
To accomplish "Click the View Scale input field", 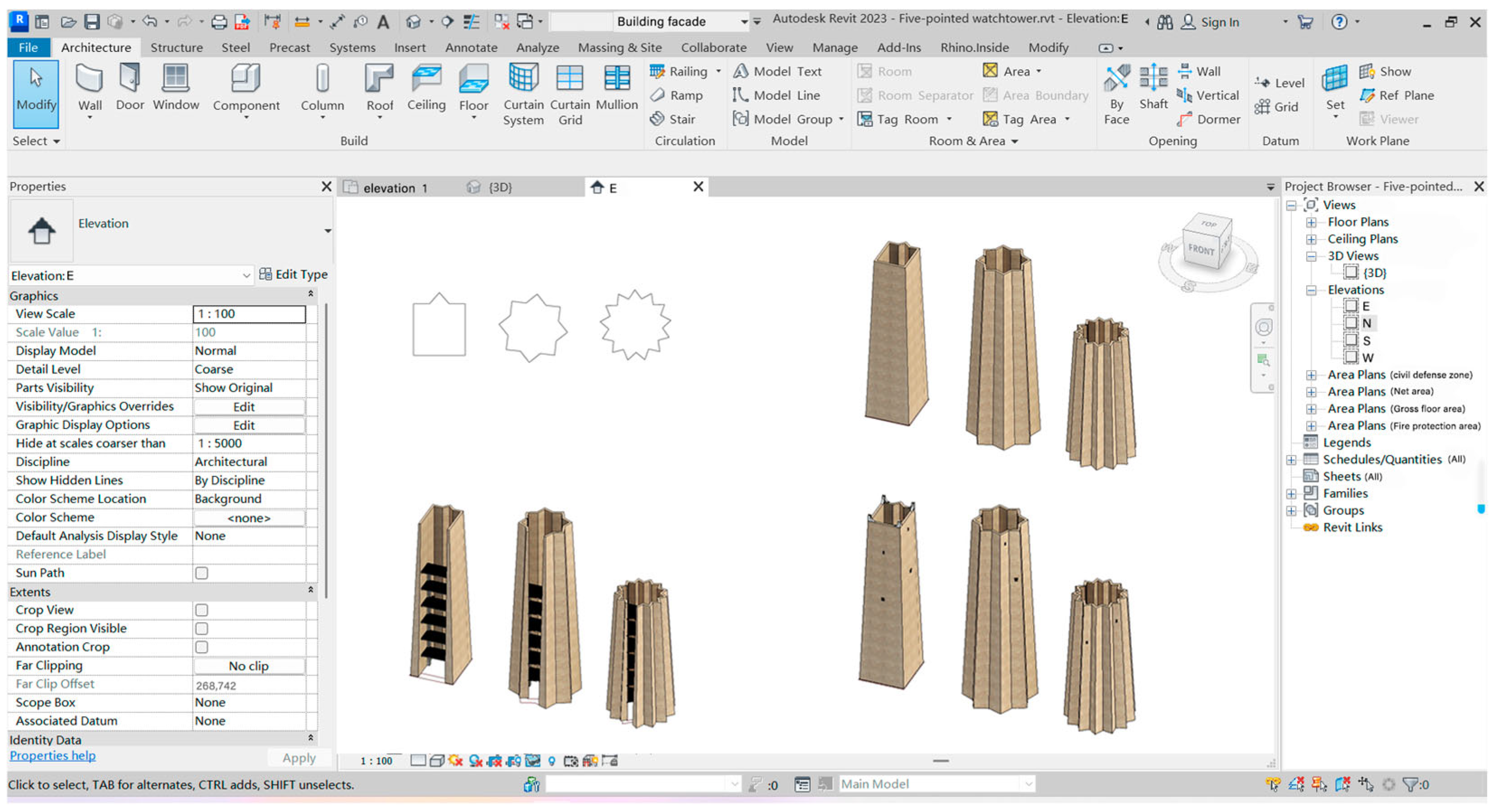I will (249, 314).
